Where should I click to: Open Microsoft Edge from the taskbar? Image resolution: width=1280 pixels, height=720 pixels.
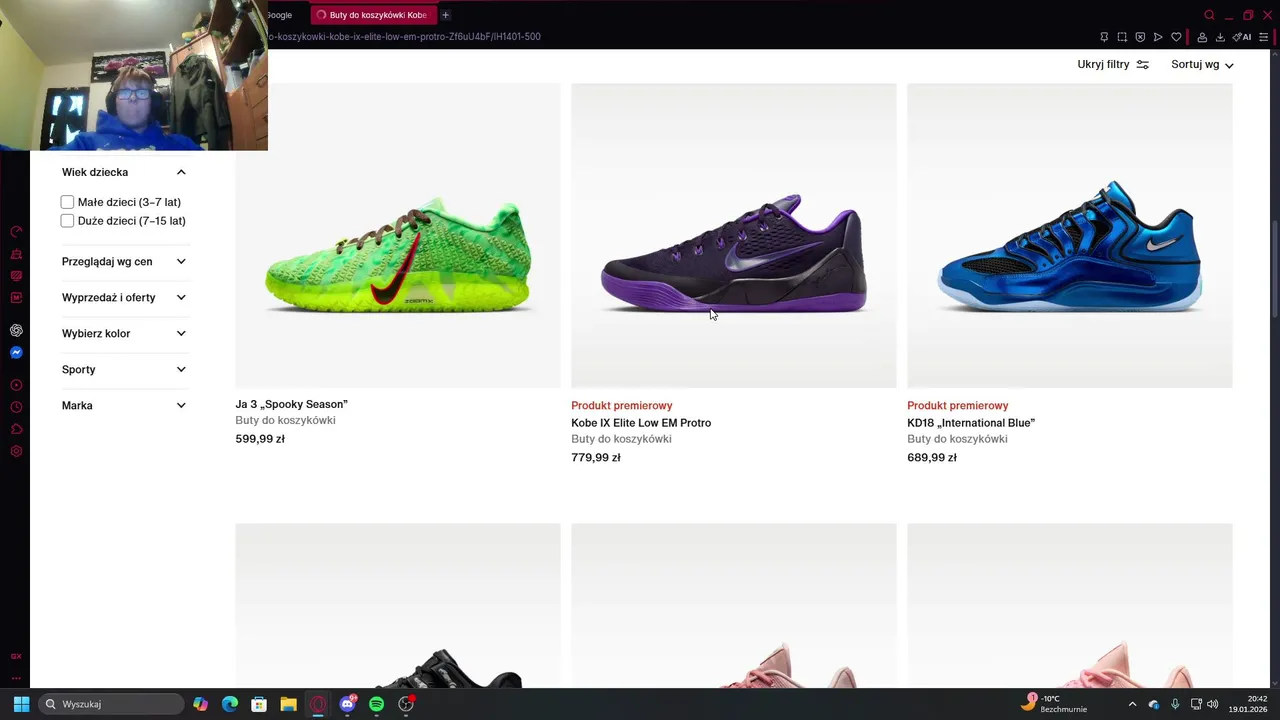point(230,704)
